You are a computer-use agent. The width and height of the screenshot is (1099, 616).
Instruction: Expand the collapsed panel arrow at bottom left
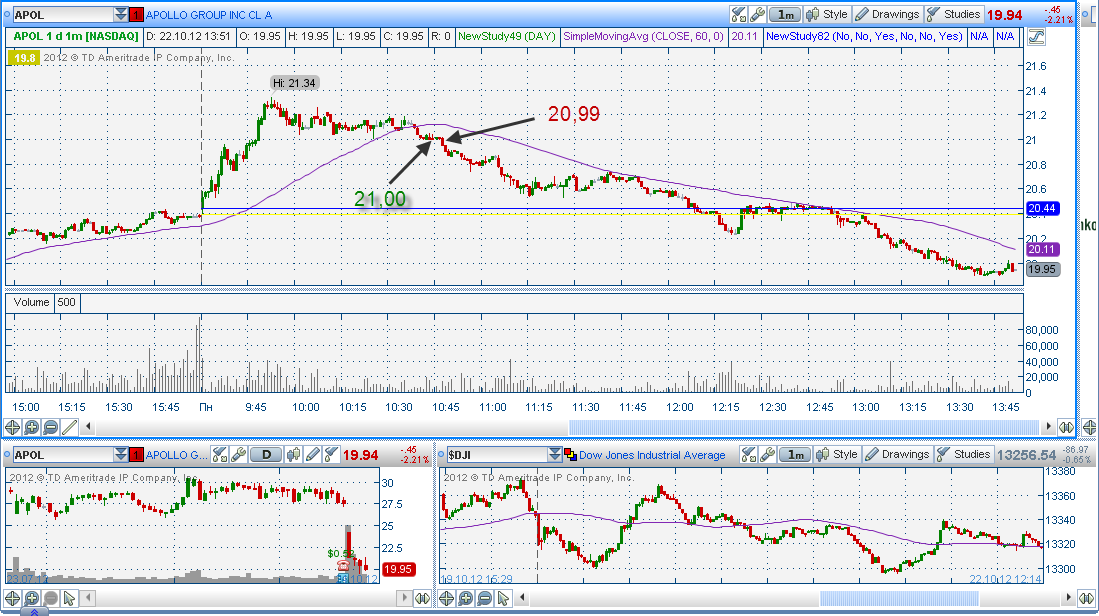click(x=34, y=612)
